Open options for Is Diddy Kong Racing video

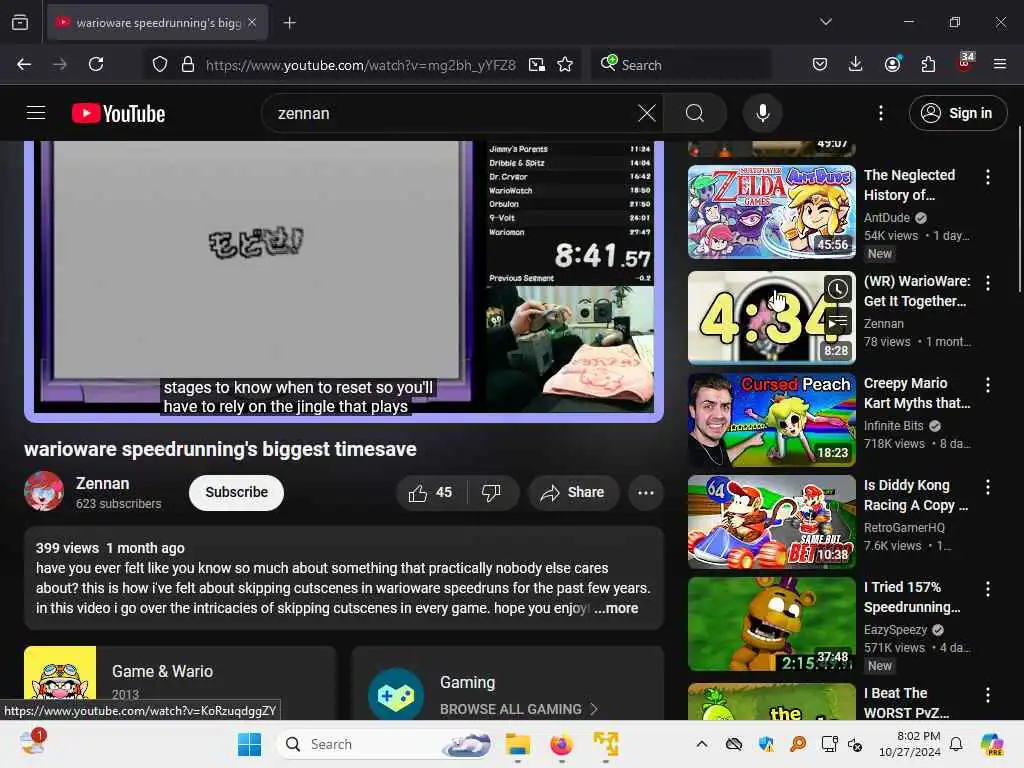tap(987, 487)
